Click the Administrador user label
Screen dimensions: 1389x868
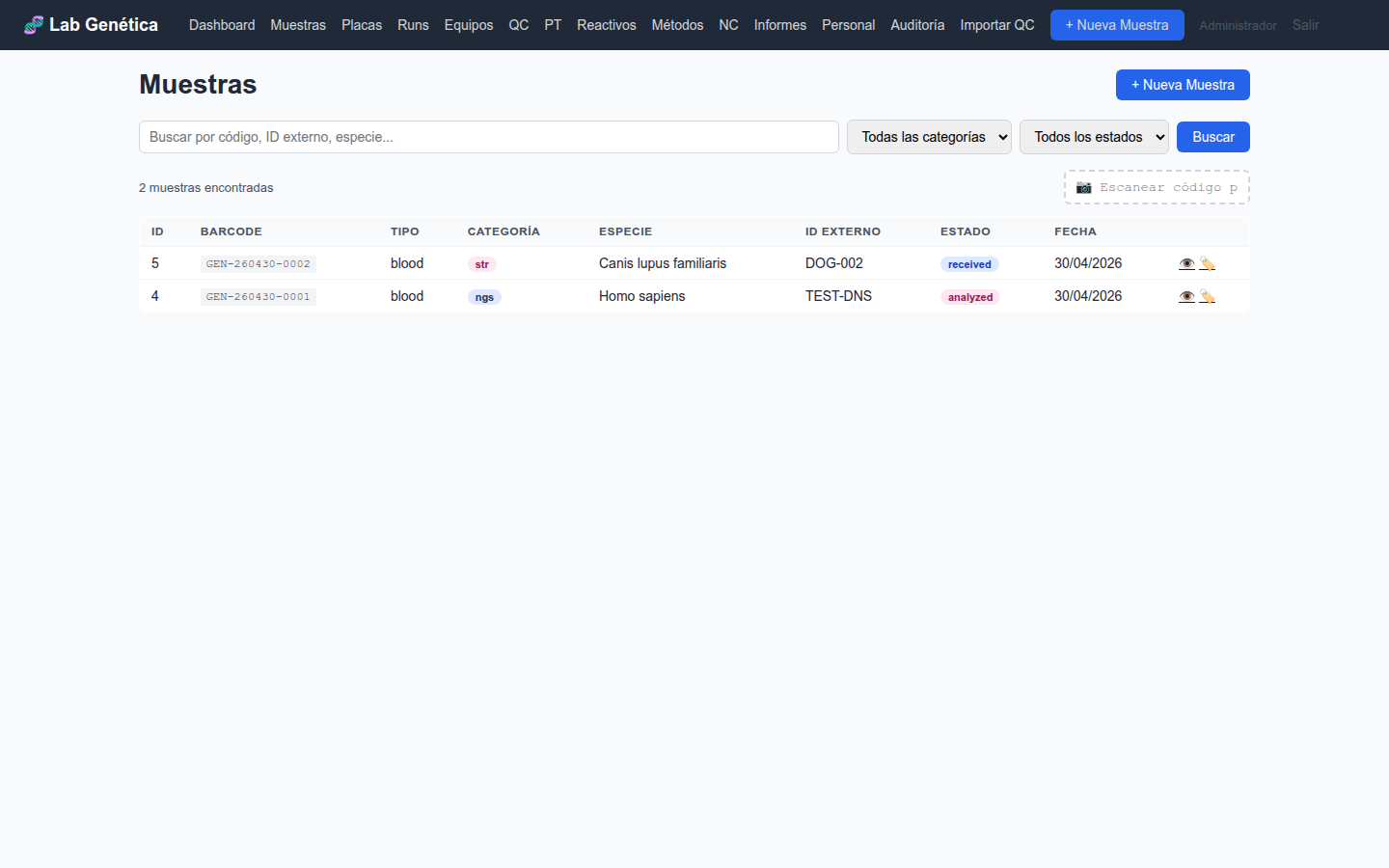pyautogui.click(x=1238, y=26)
